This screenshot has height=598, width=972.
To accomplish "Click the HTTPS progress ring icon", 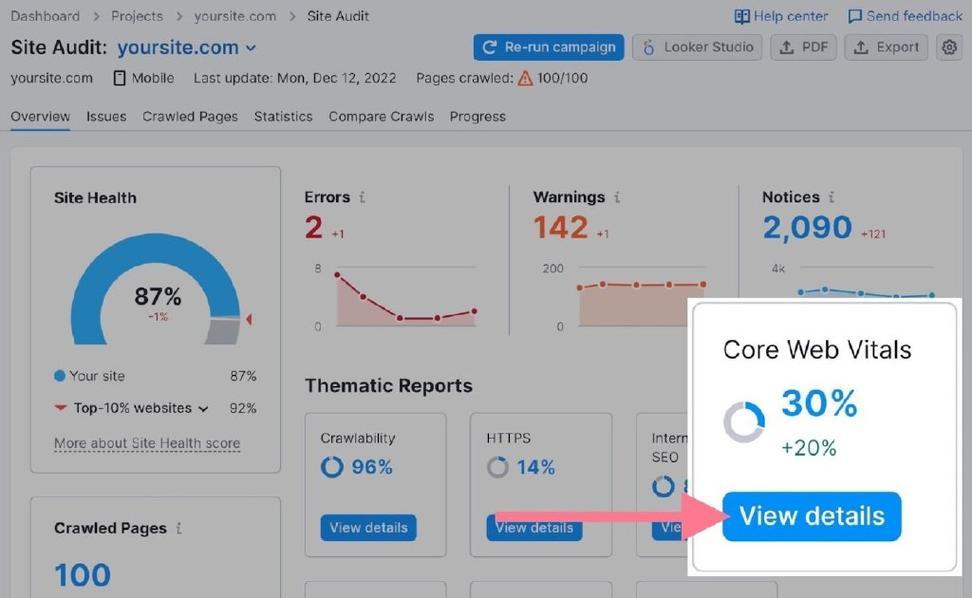I will [x=497, y=467].
